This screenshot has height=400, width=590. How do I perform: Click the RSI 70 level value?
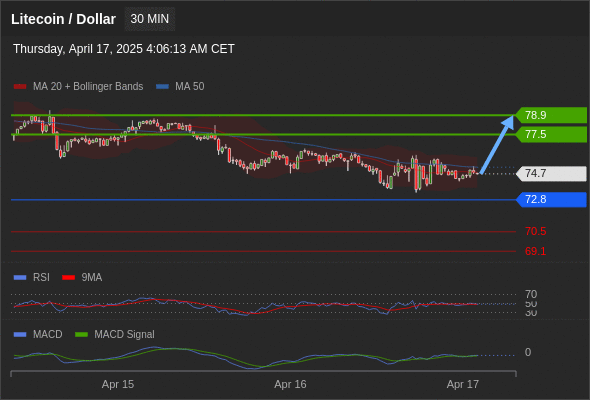(x=531, y=294)
